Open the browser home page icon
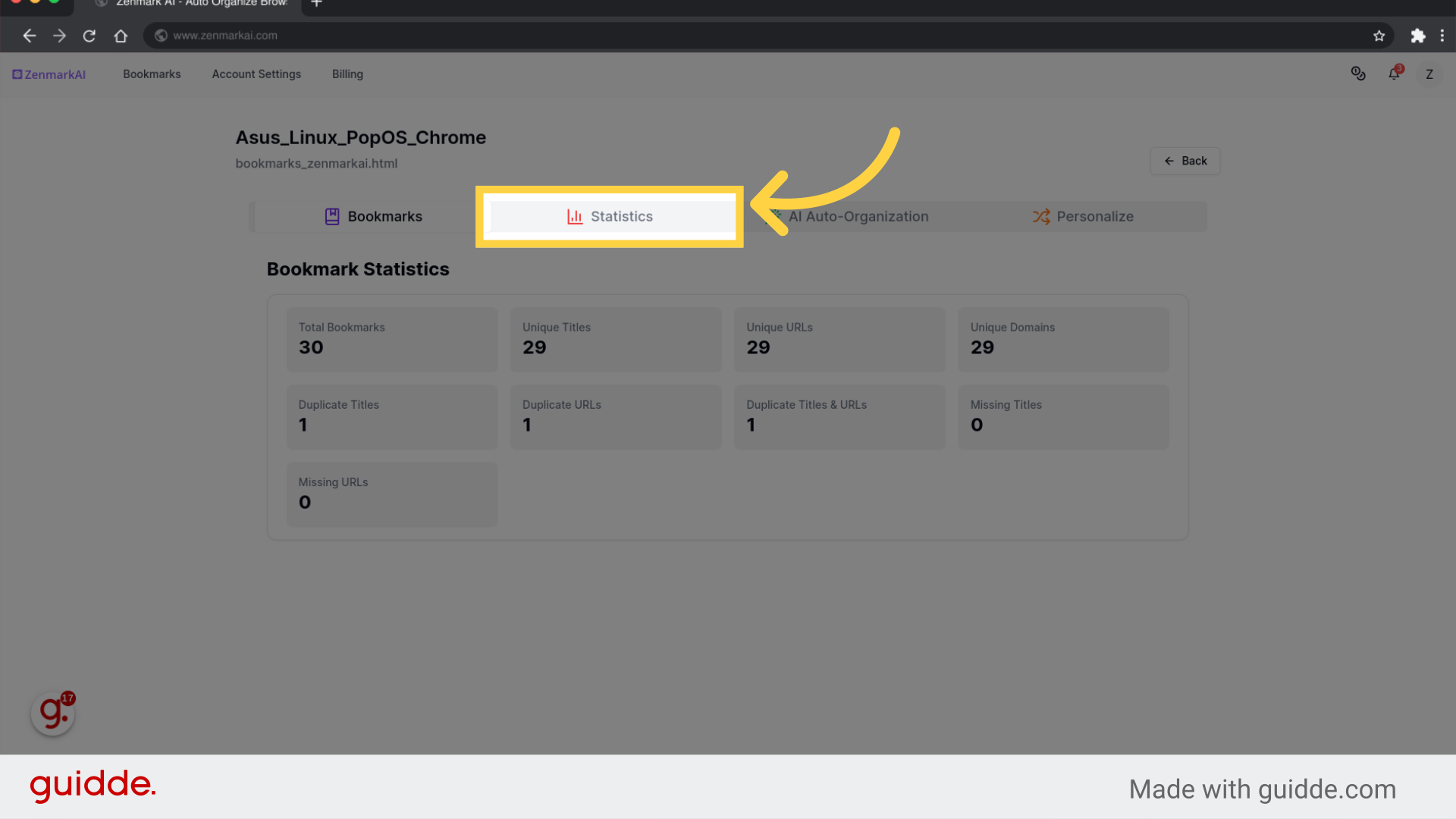 pyautogui.click(x=120, y=36)
